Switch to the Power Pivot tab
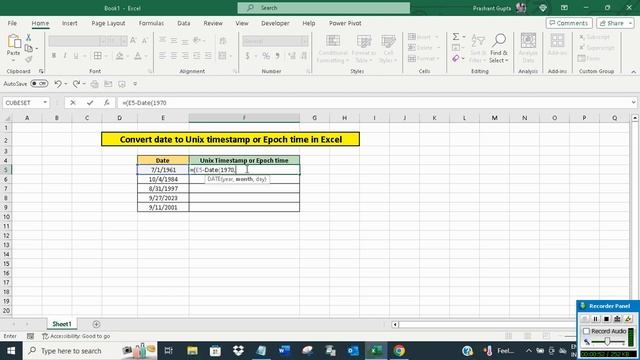Viewport: 640px width, 360px height. click(345, 23)
